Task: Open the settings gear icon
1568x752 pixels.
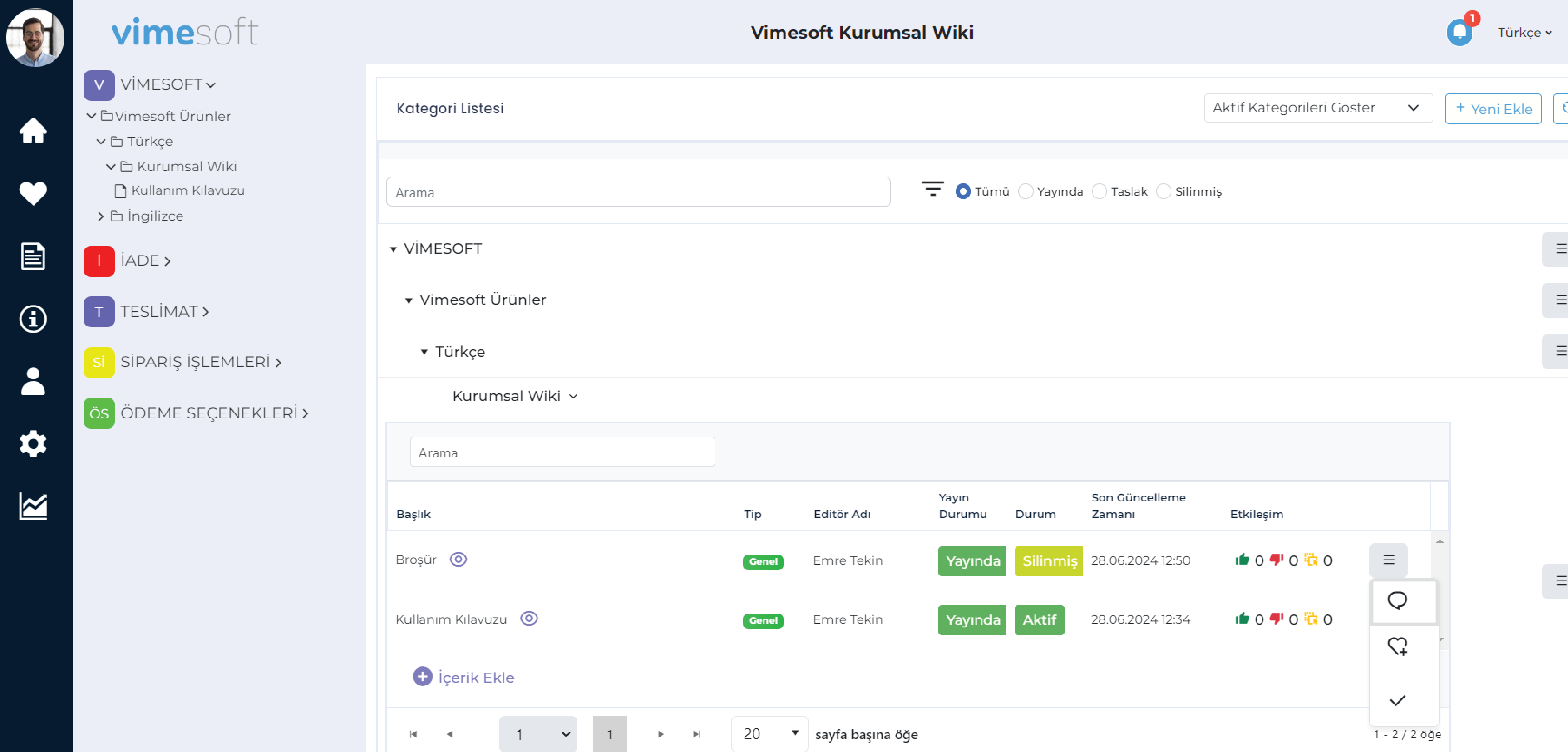Action: coord(33,443)
